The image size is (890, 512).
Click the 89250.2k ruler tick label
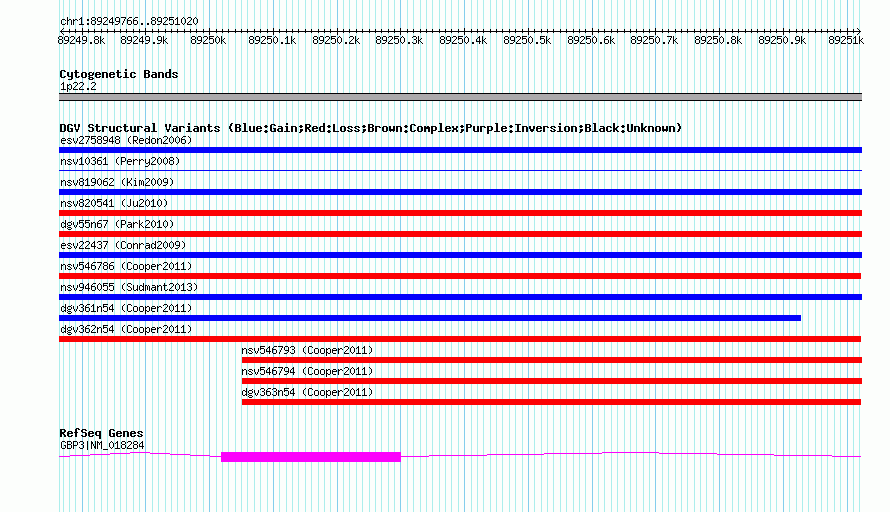coord(336,40)
